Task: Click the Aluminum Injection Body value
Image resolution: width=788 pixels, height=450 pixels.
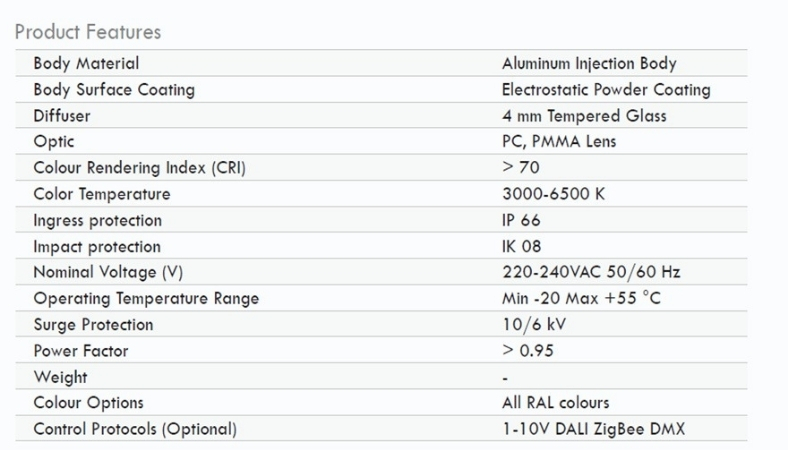Action: pyautogui.click(x=589, y=63)
